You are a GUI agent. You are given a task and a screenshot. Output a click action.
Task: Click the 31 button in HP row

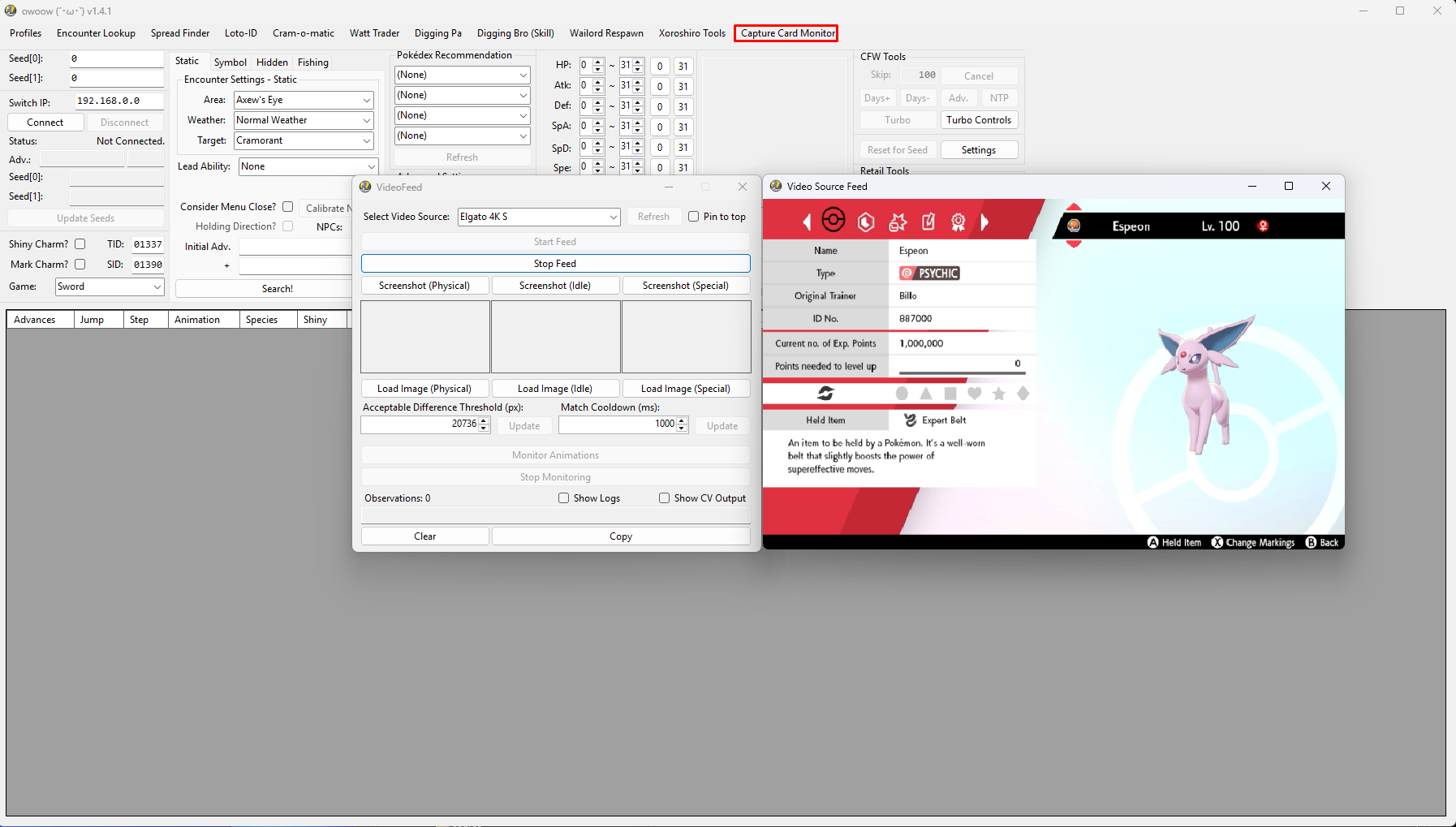tap(683, 67)
